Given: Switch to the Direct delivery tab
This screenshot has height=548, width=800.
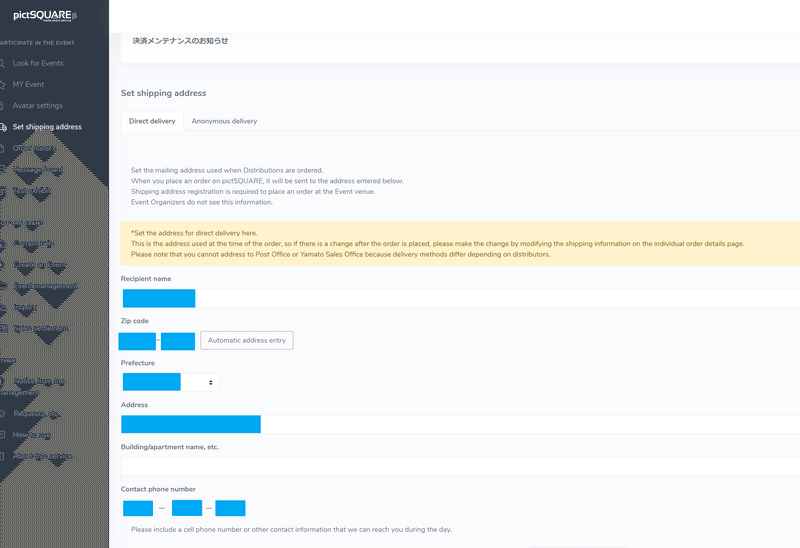Looking at the screenshot, I should 152,121.
